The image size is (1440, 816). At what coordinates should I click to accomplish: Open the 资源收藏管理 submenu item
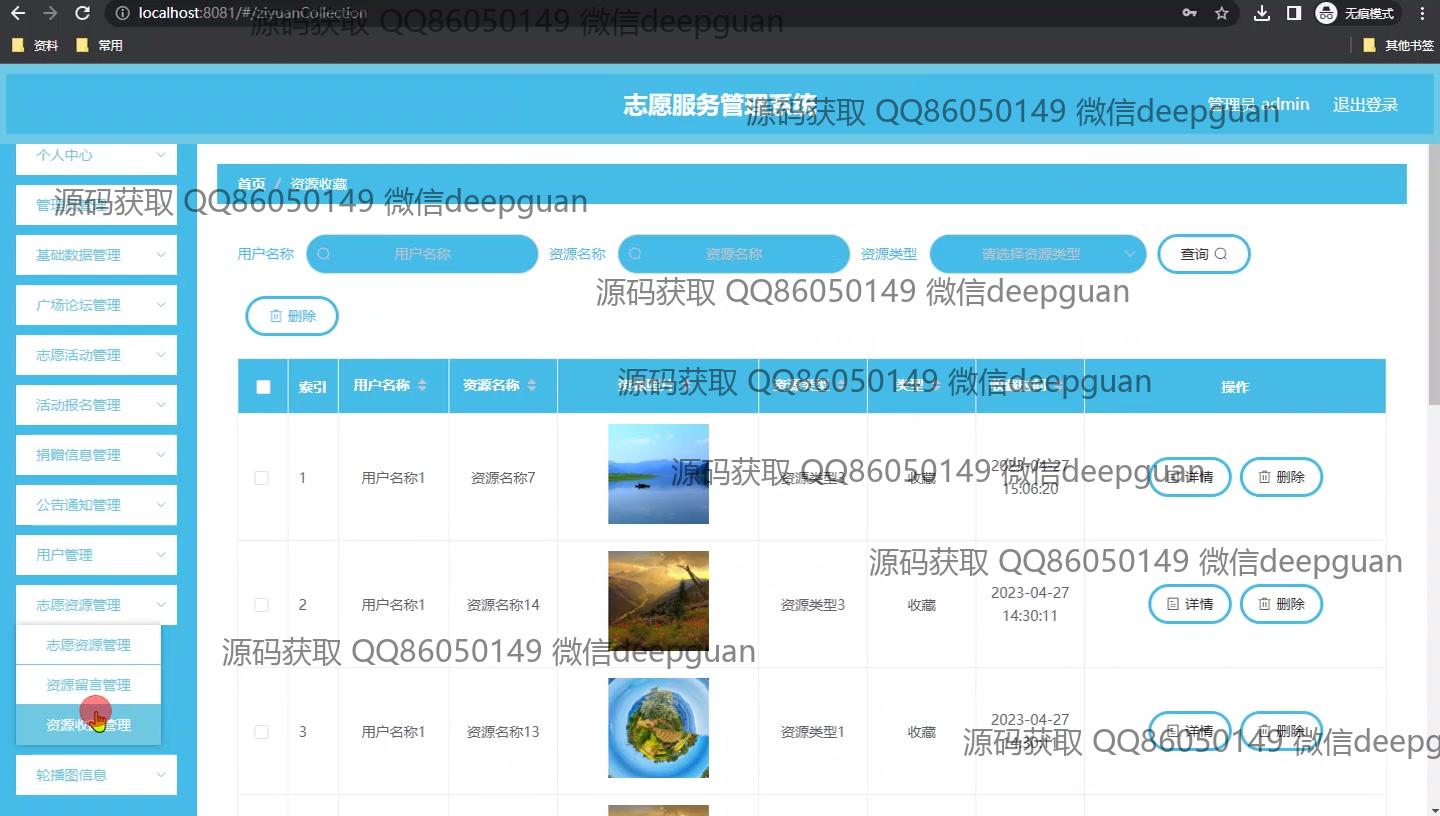pos(88,725)
